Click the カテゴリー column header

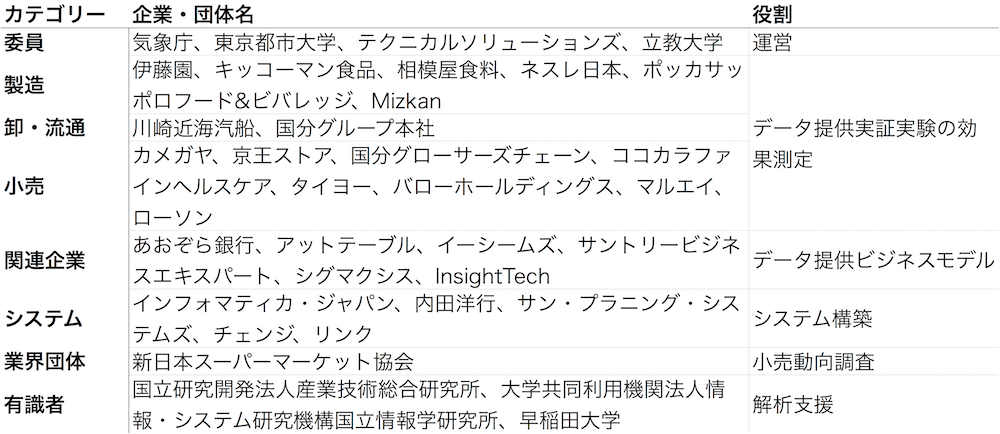pos(54,15)
